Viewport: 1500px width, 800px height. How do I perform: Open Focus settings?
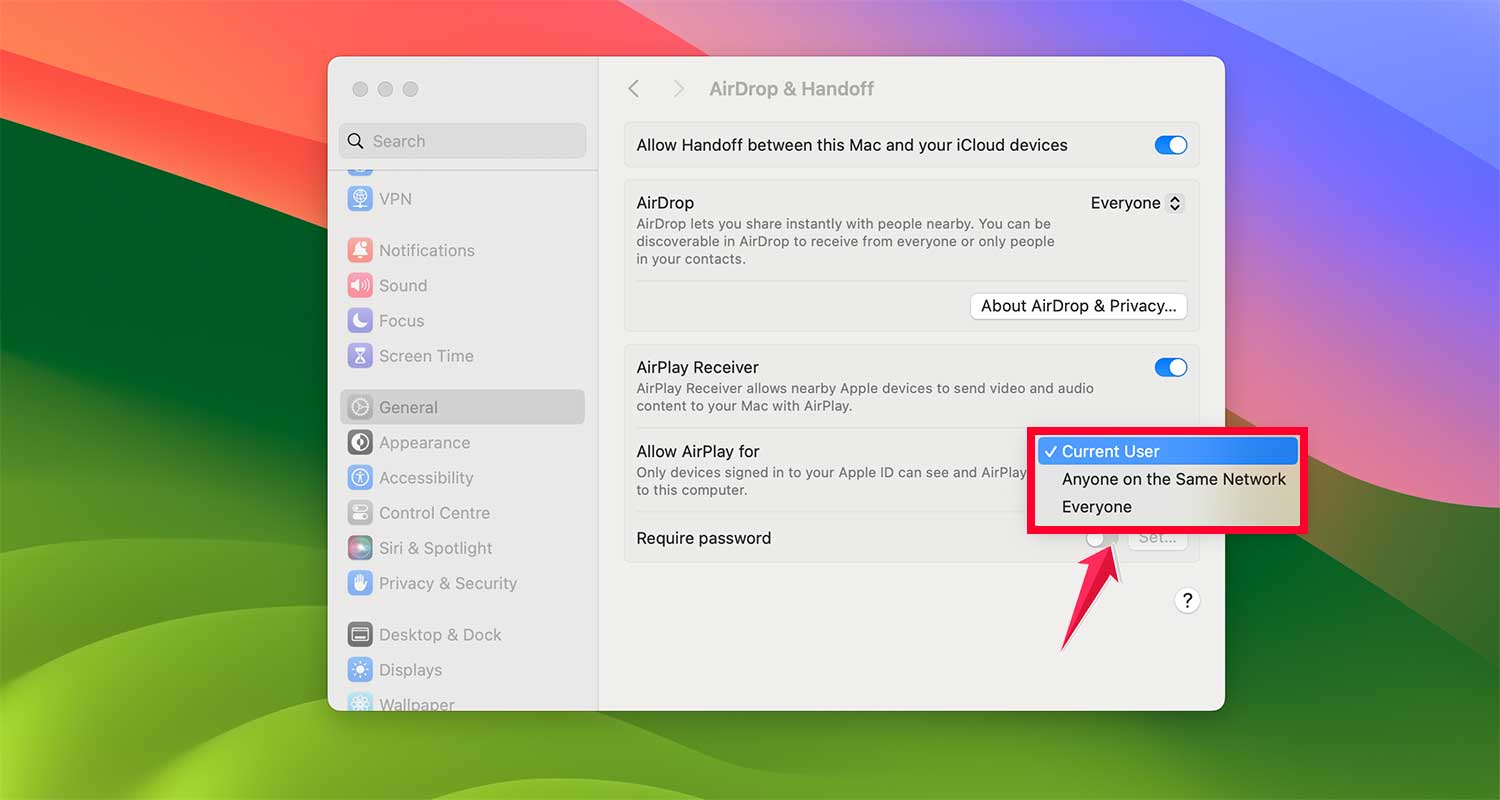tap(399, 320)
